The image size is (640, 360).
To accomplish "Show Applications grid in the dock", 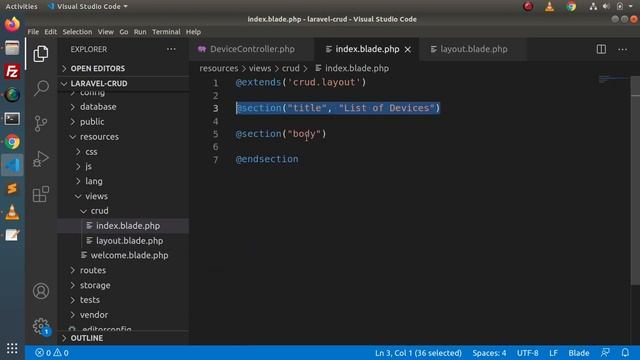I will 12,348.
